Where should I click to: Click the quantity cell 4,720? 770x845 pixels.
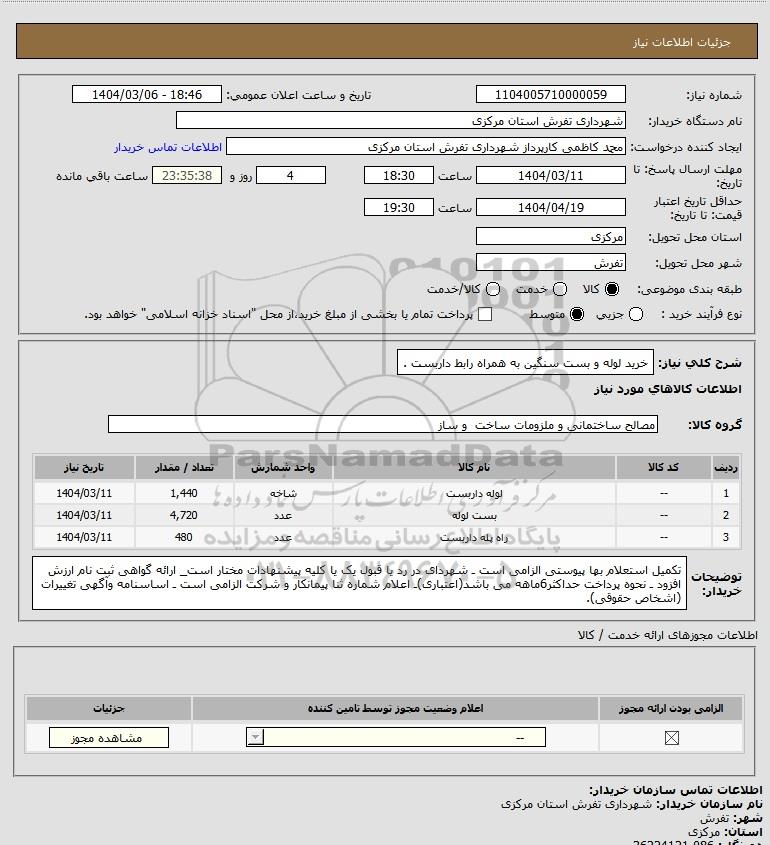[184, 515]
